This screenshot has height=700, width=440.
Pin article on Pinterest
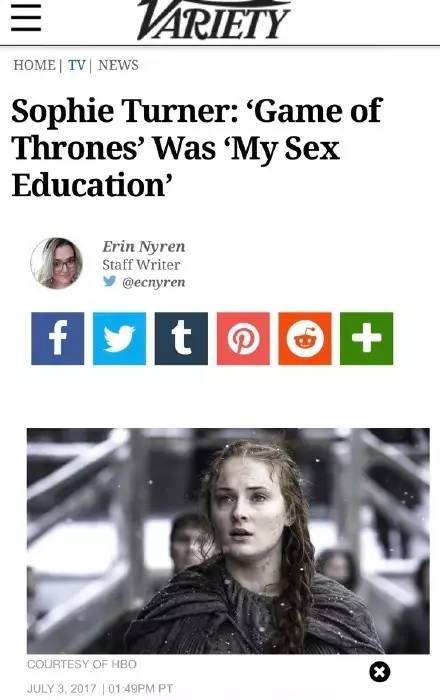(x=243, y=338)
